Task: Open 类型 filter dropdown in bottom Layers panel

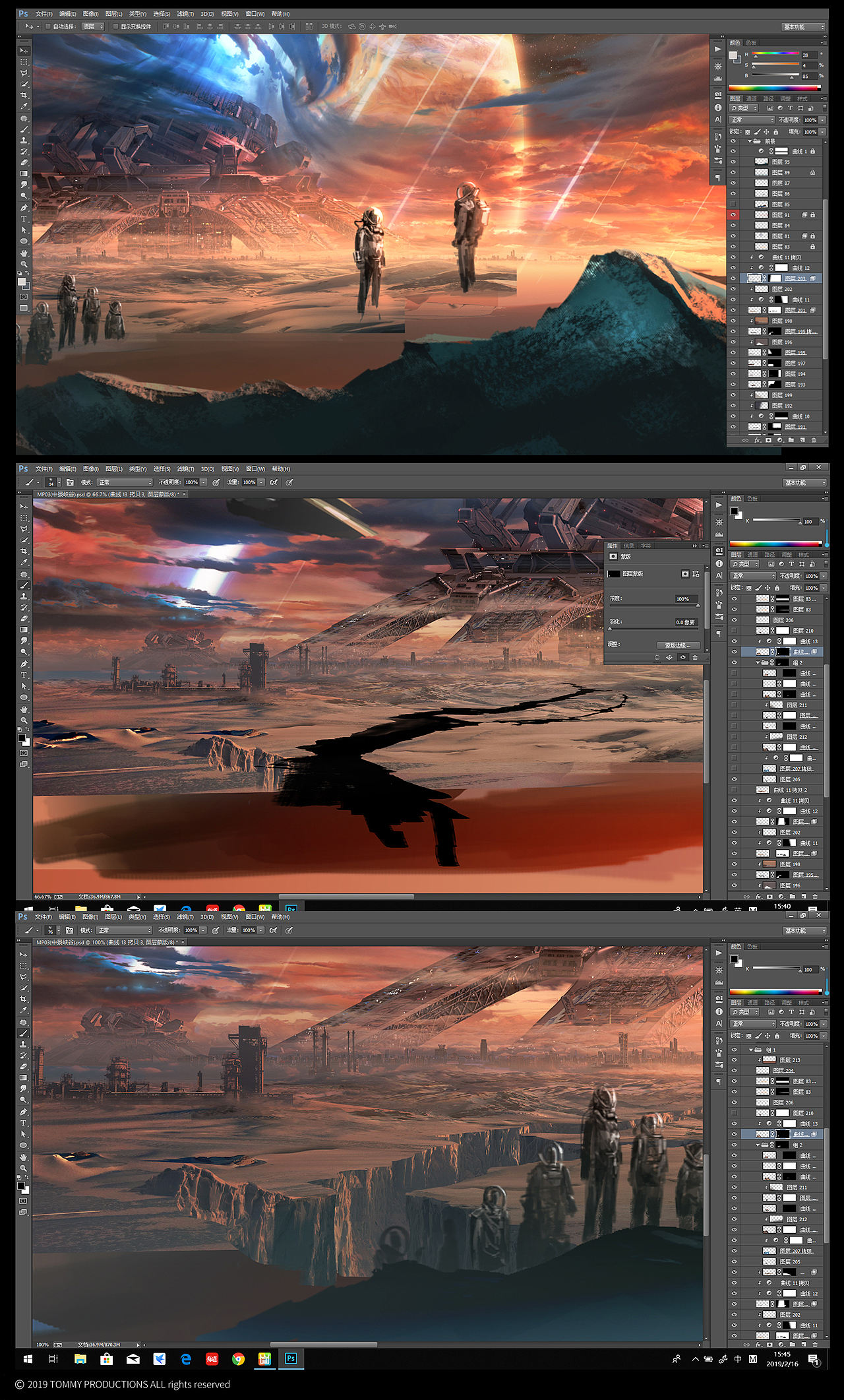Action: click(x=745, y=1011)
